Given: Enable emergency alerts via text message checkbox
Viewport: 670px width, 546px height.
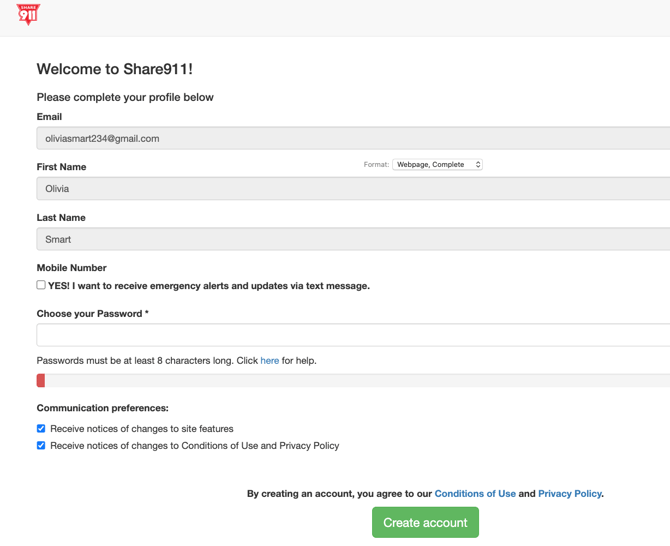Looking at the screenshot, I should (41, 285).
